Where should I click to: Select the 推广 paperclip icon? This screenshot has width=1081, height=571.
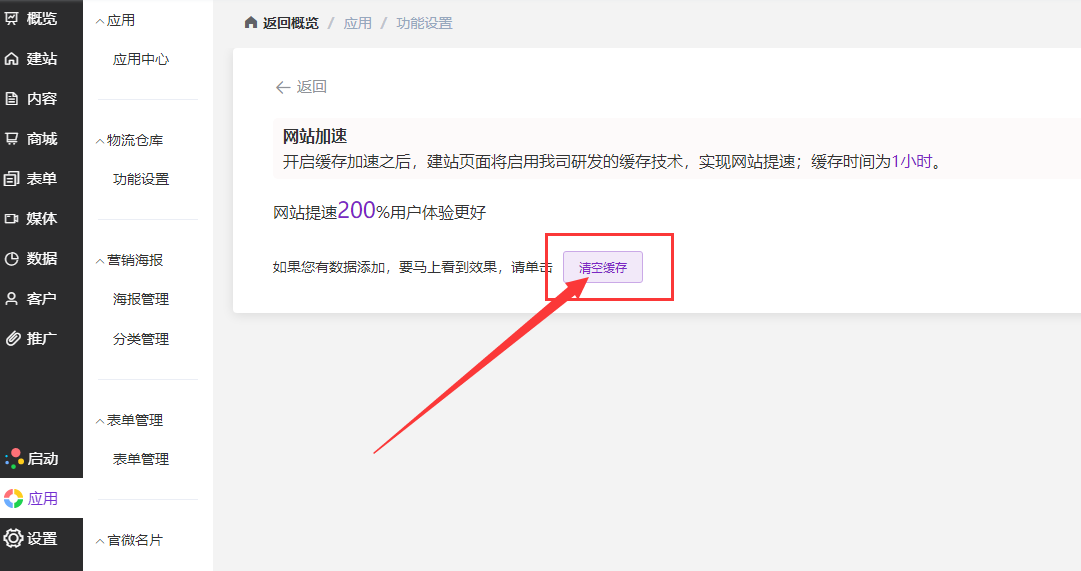click(x=13, y=339)
